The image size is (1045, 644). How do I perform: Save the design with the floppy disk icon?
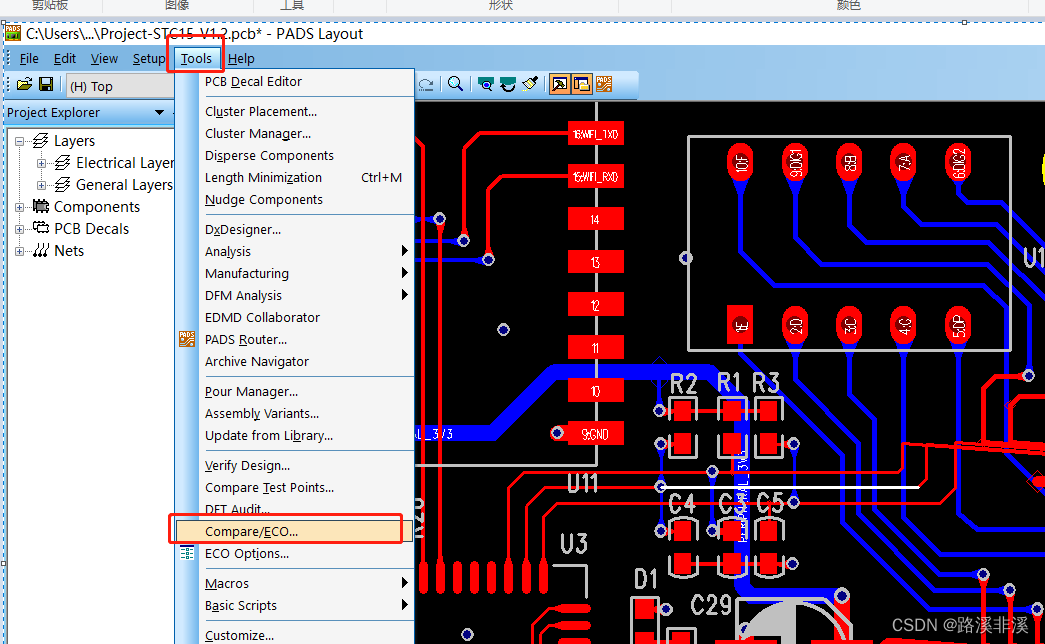[x=46, y=85]
